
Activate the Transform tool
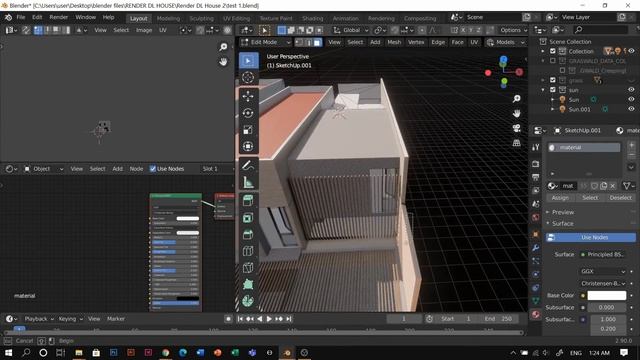click(248, 146)
